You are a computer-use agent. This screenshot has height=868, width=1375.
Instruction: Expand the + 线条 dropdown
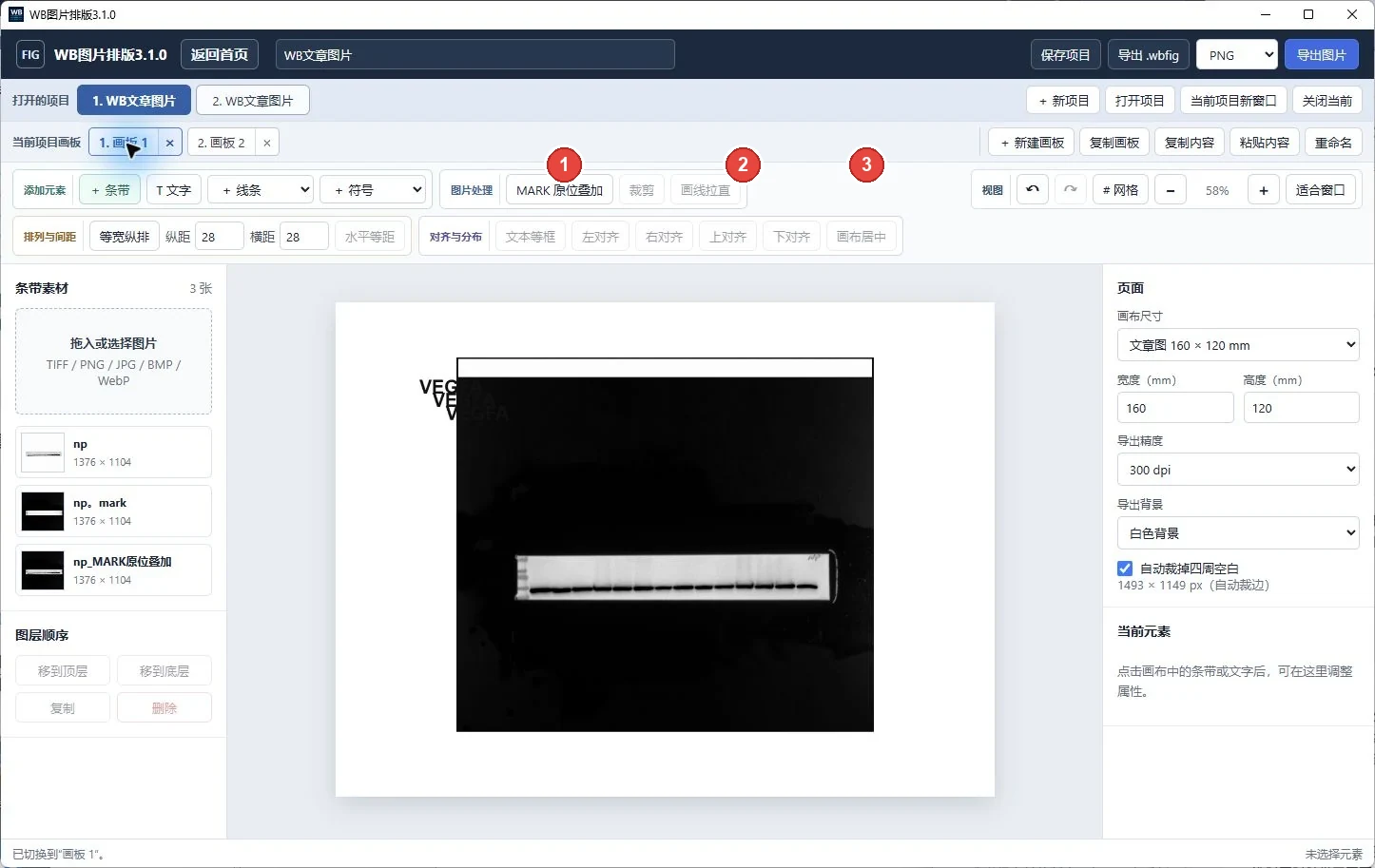(x=261, y=190)
